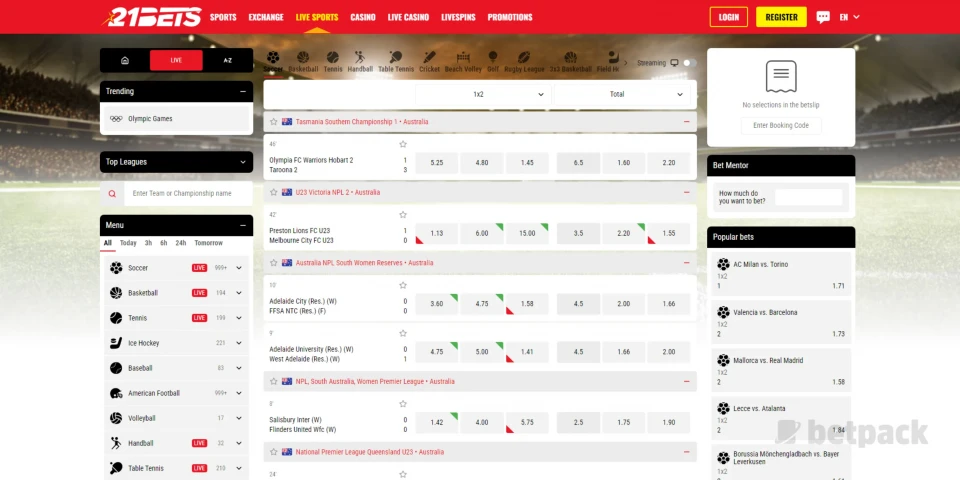This screenshot has width=960, height=480.
Task: Open the Total market dropdown
Action: pyautogui.click(x=622, y=94)
